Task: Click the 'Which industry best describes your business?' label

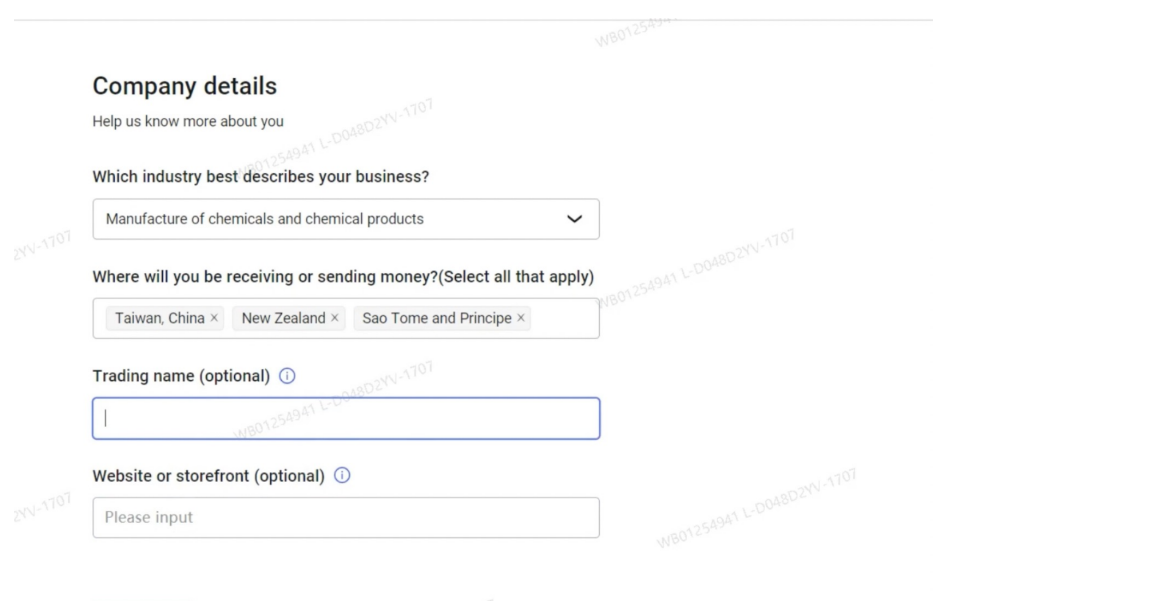Action: pyautogui.click(x=261, y=177)
